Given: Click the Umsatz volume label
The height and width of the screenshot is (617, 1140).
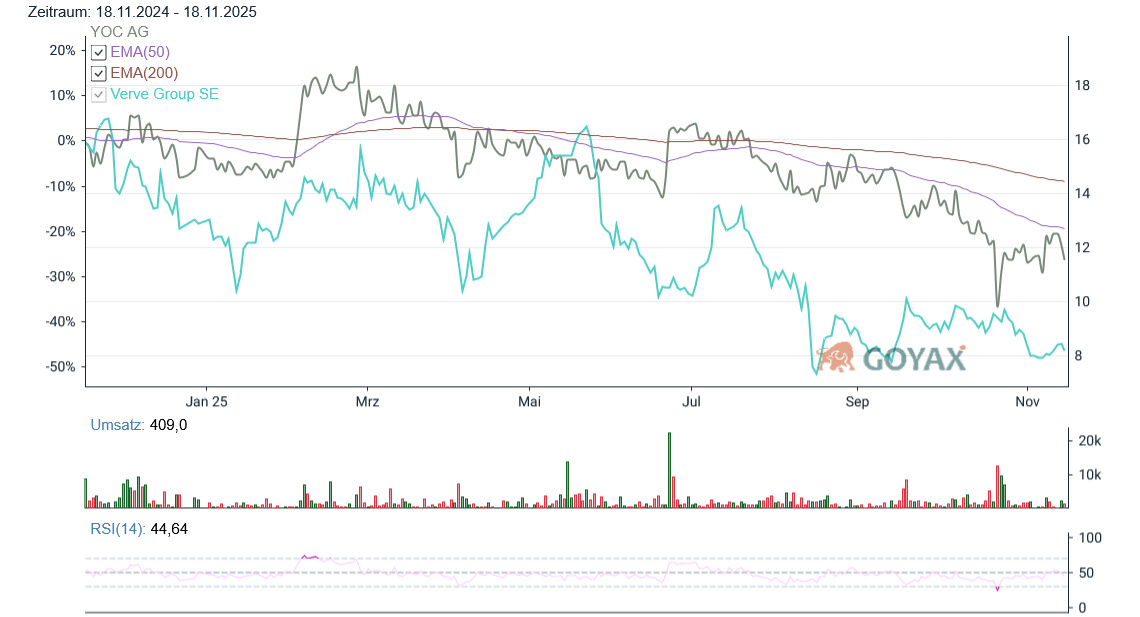Looking at the screenshot, I should [116, 425].
